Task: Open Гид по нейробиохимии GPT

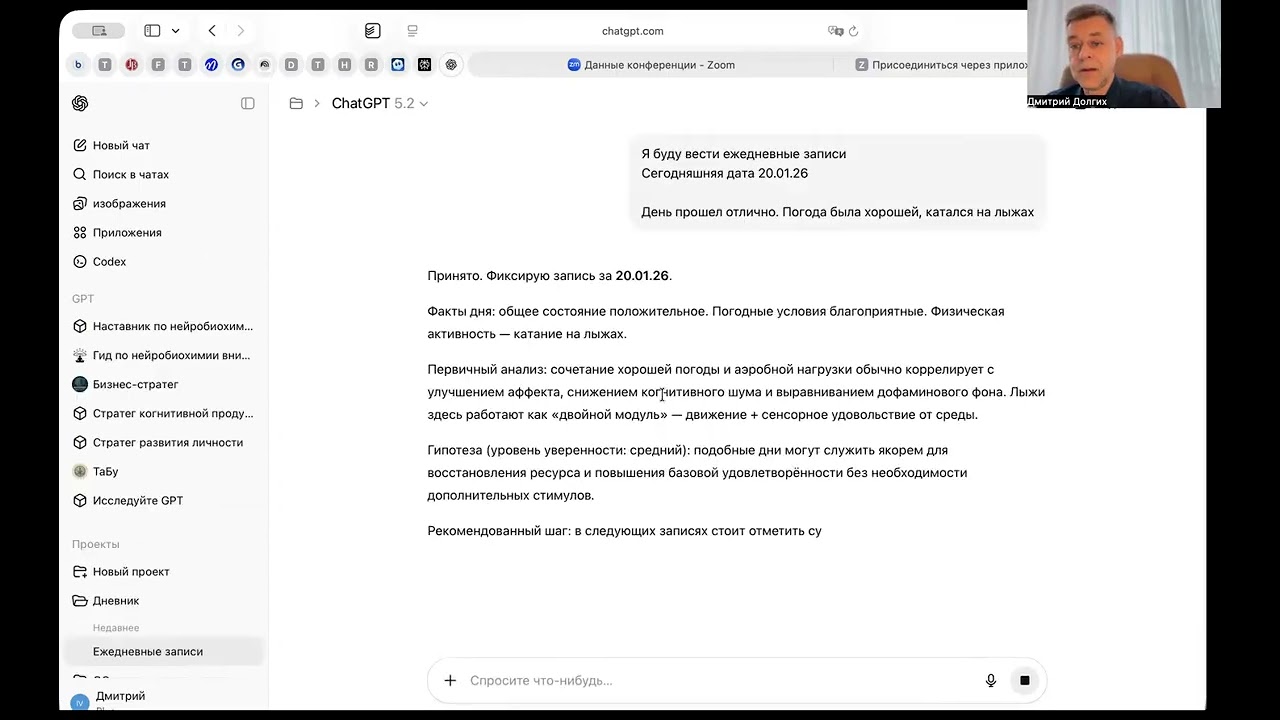Action: click(x=165, y=355)
